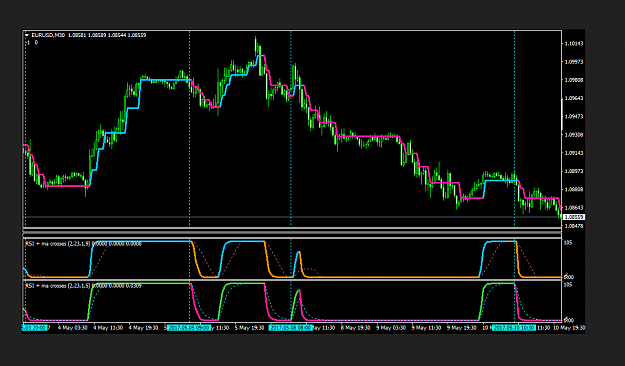Click the 4 May 19:30 time label
Viewport: 625px width, 366px height.
tap(143, 328)
